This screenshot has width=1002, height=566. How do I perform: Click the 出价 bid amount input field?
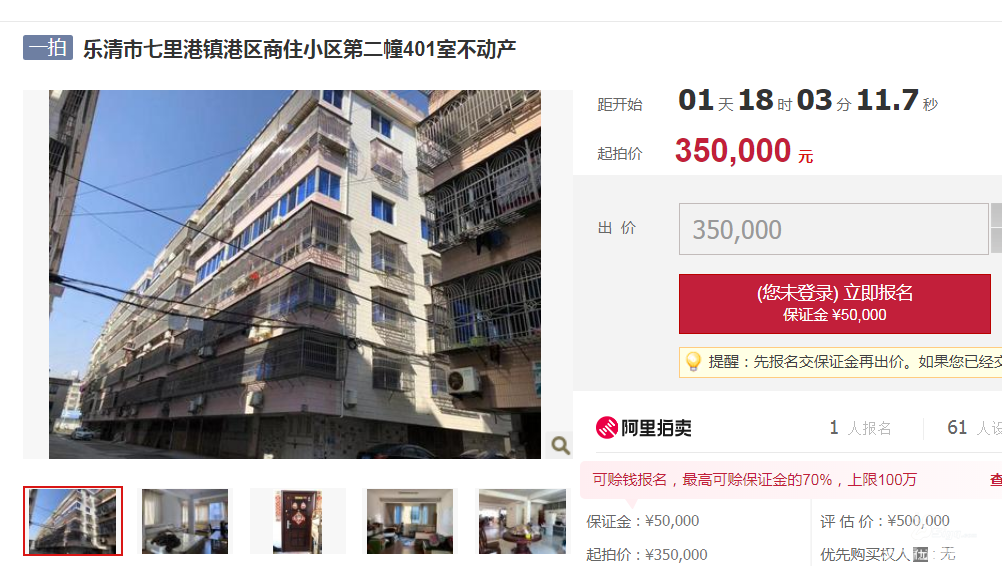[833, 229]
